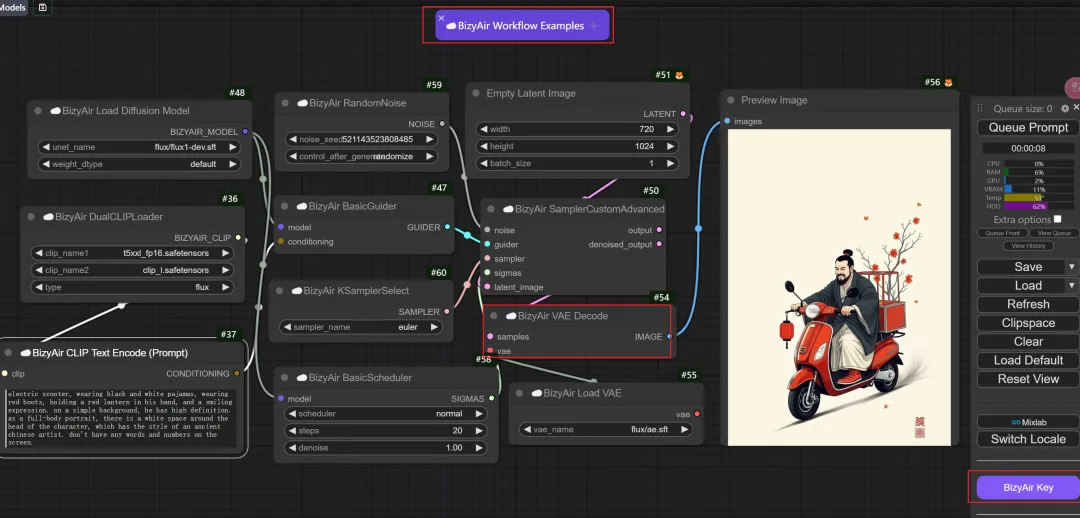Open the sampler_name euler dropdown
The image size is (1080, 518).
click(x=362, y=327)
